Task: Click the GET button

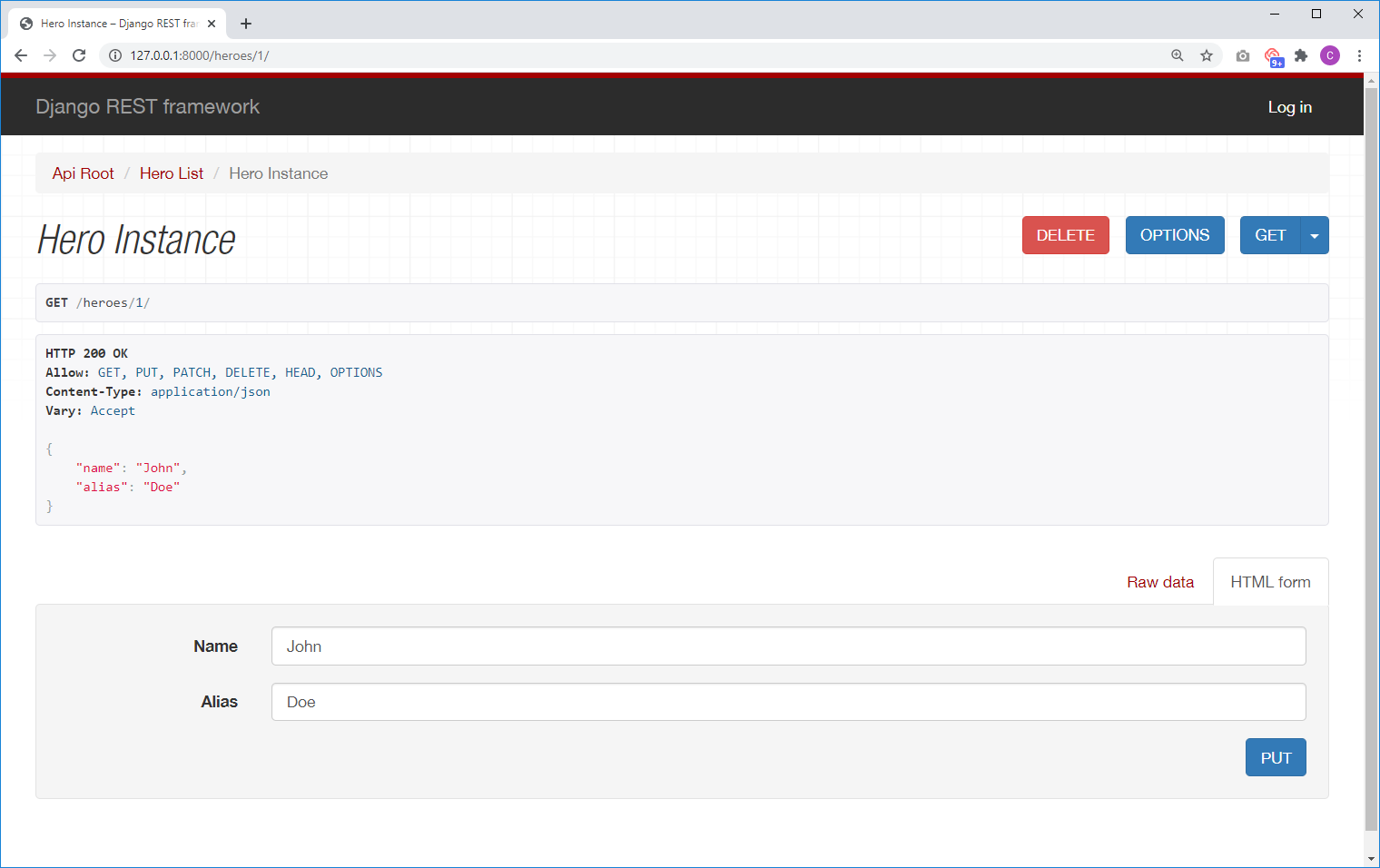Action: (x=1270, y=235)
